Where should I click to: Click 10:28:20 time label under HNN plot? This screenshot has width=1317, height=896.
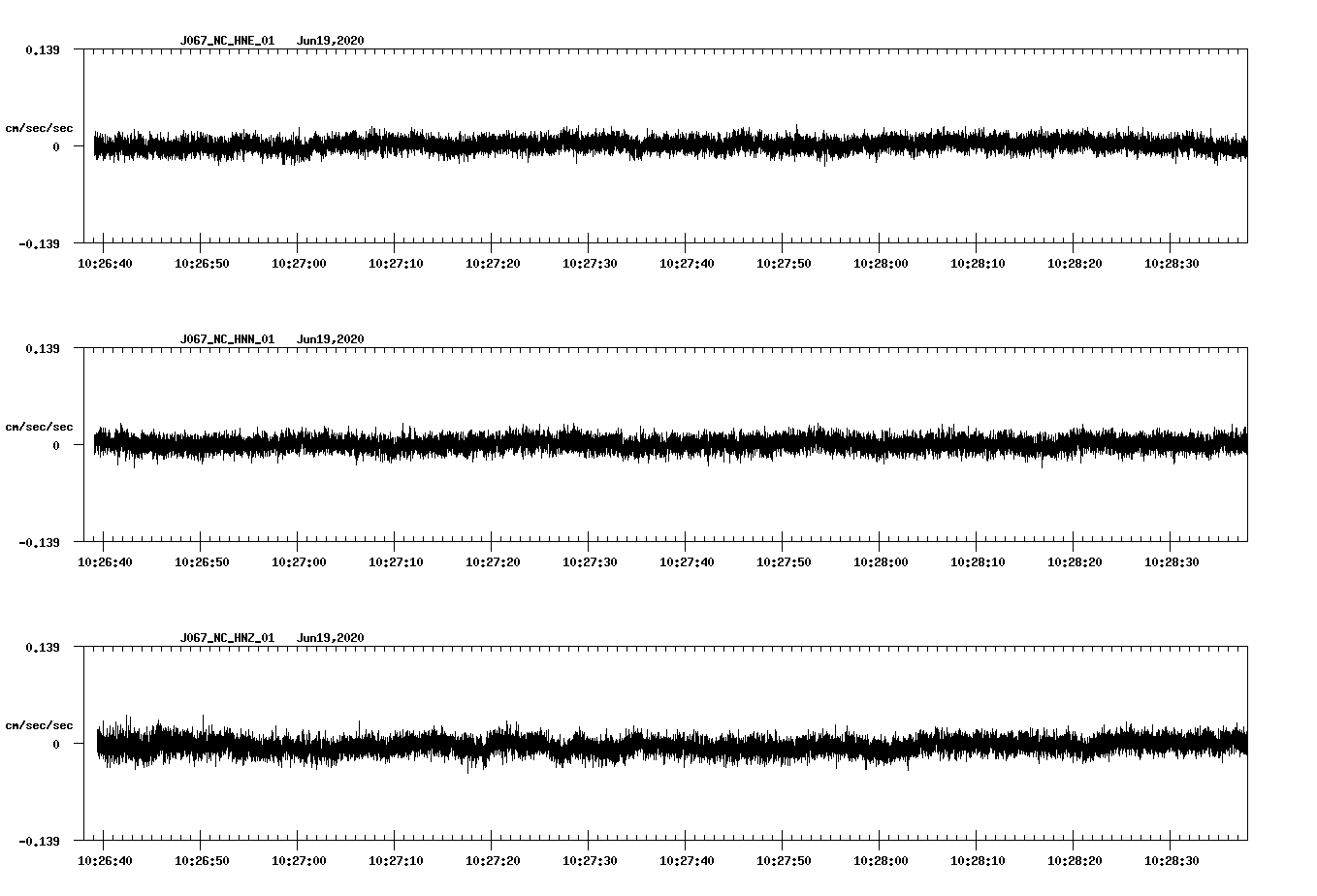1075,562
